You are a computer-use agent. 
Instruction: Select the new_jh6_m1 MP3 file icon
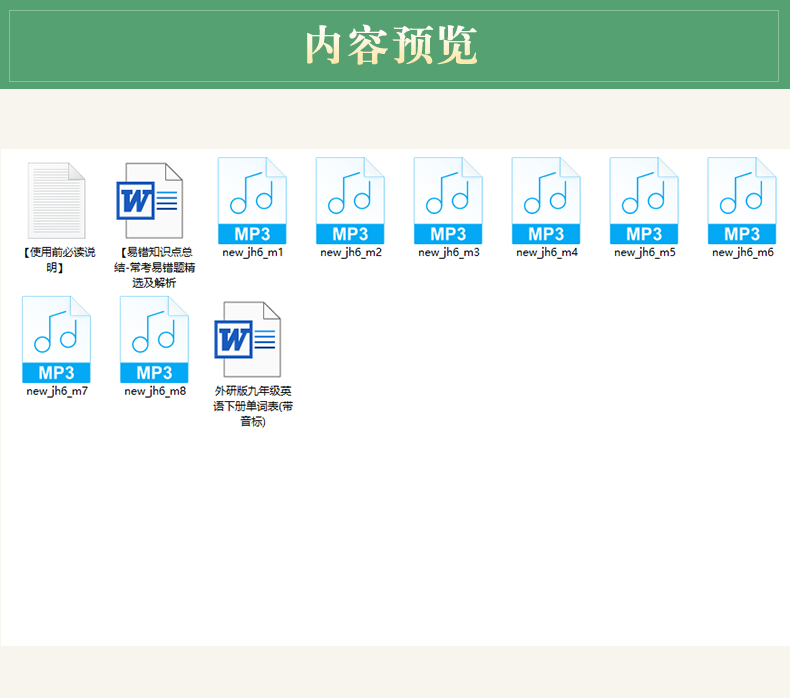(x=252, y=201)
